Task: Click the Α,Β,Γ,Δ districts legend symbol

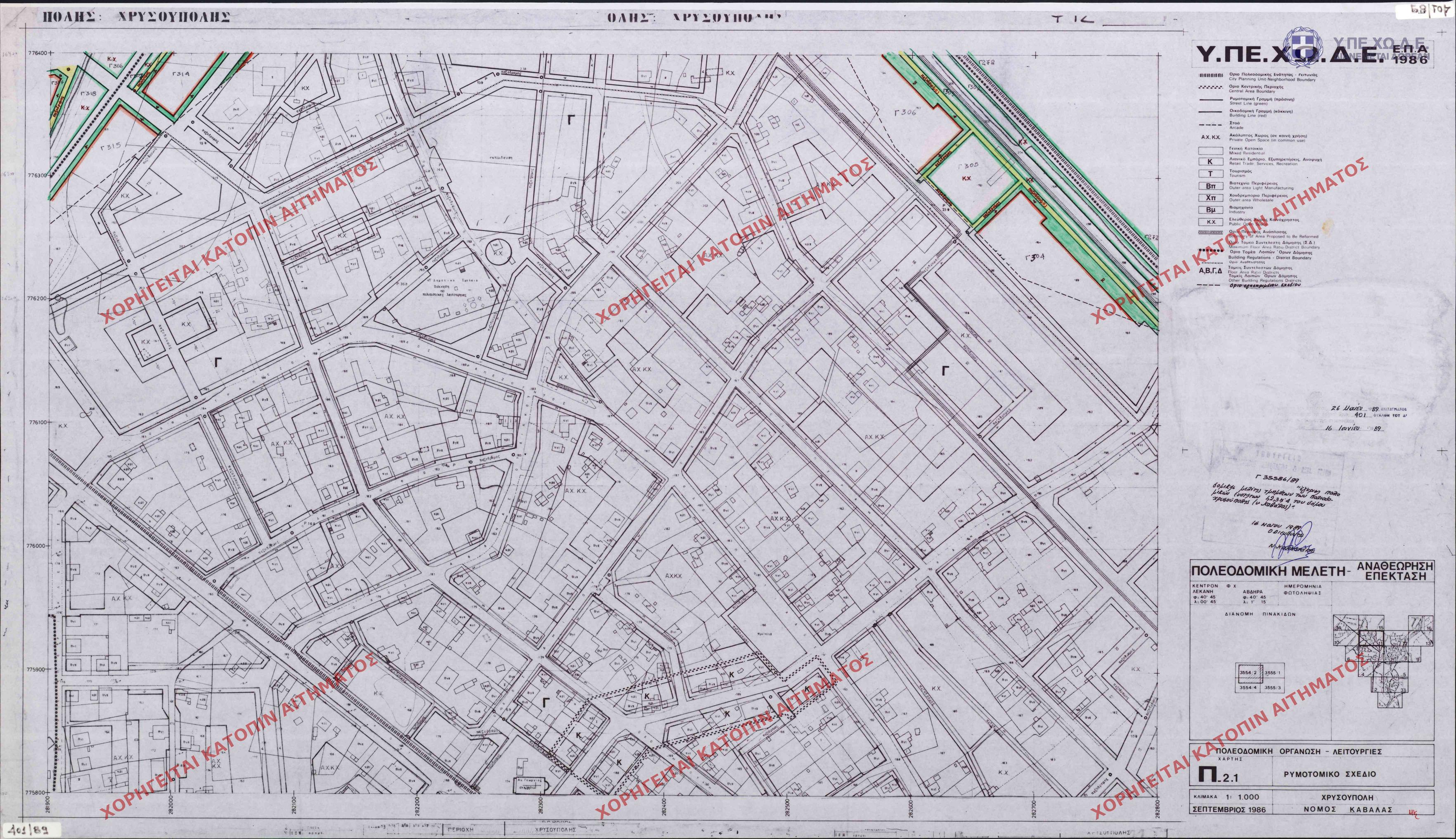Action: [1210, 270]
